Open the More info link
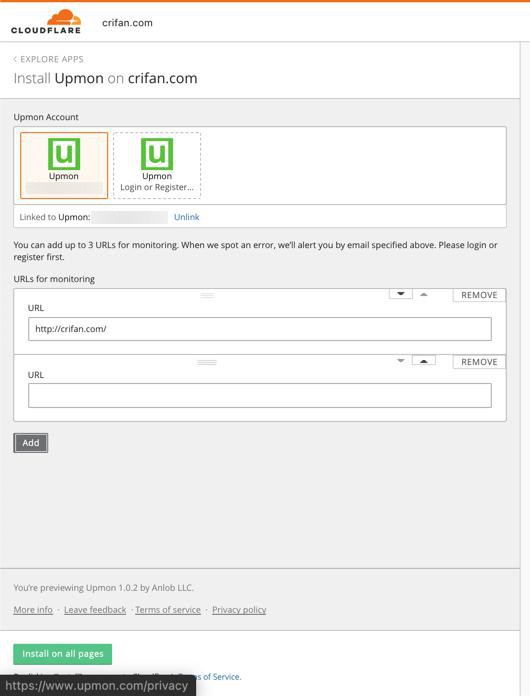 coord(33,610)
